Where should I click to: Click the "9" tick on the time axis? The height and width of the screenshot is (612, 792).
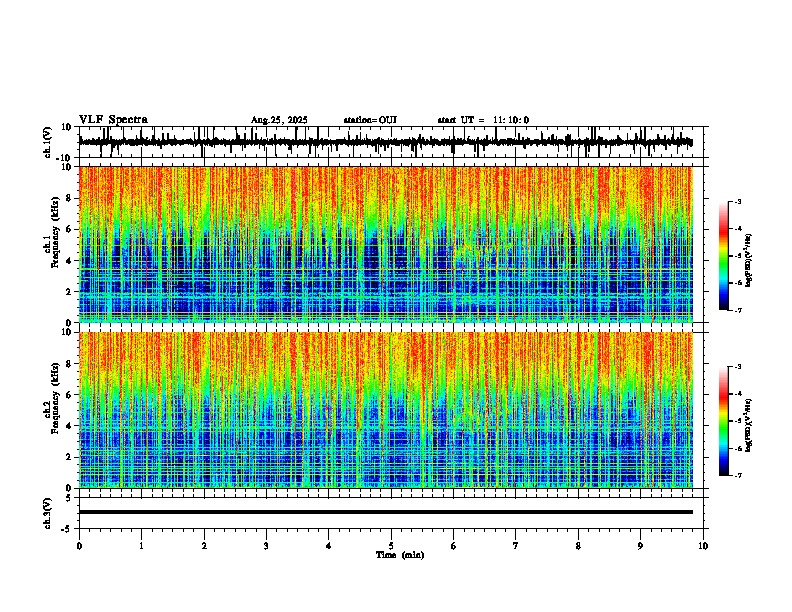[640, 546]
